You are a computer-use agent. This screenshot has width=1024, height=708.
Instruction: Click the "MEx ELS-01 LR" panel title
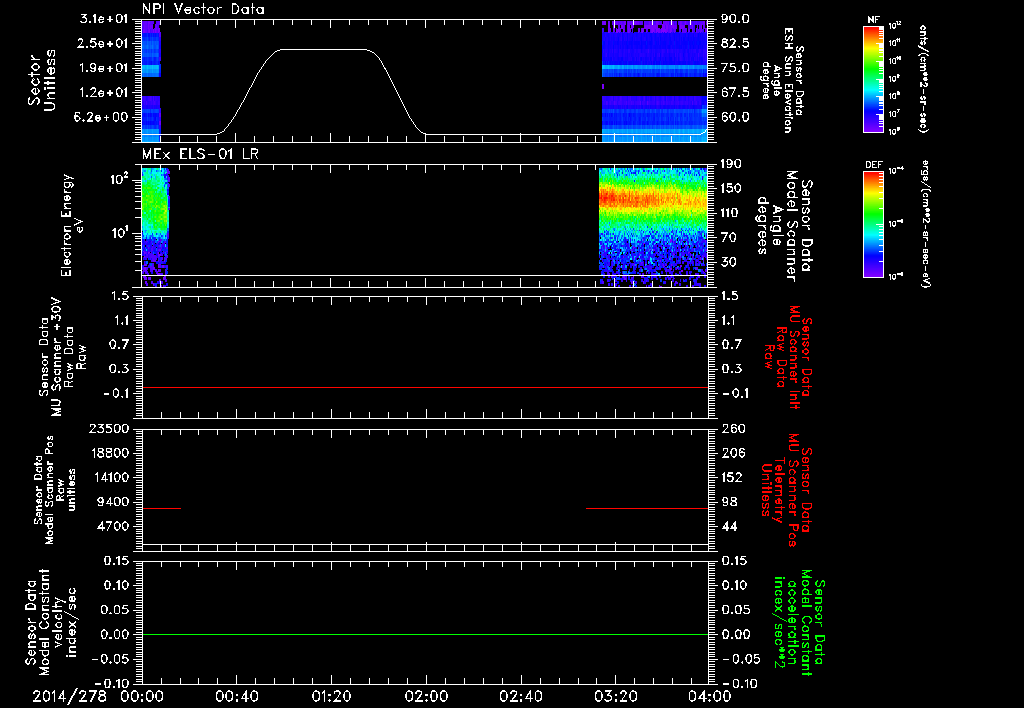coord(200,154)
